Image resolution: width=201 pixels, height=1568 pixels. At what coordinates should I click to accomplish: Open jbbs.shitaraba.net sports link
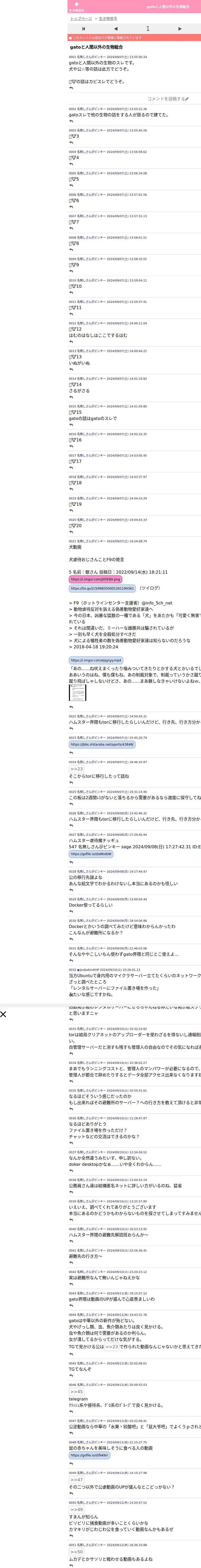pos(102,745)
